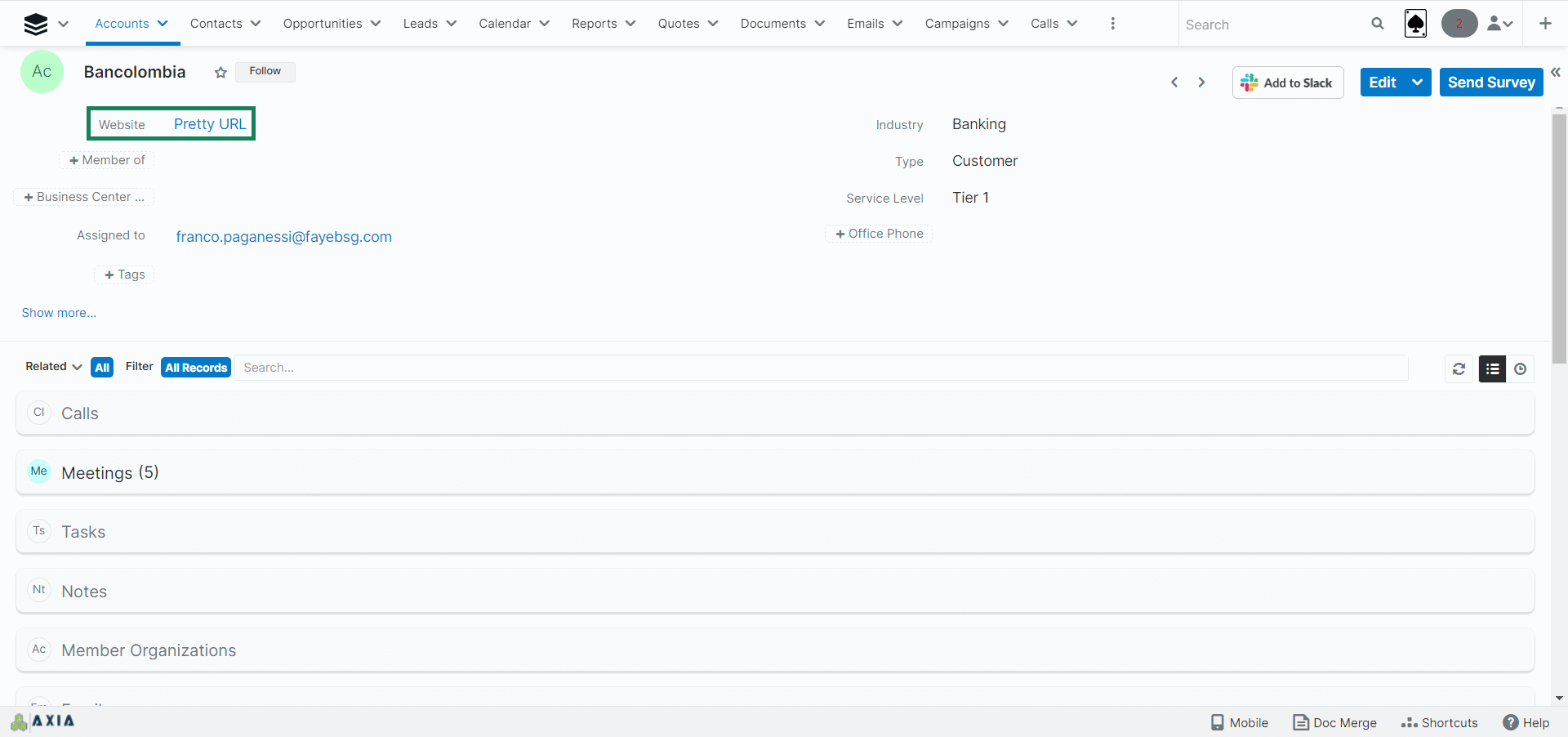Expand dropdown next to the cube logo
The height and width of the screenshot is (737, 1568).
[64, 25]
